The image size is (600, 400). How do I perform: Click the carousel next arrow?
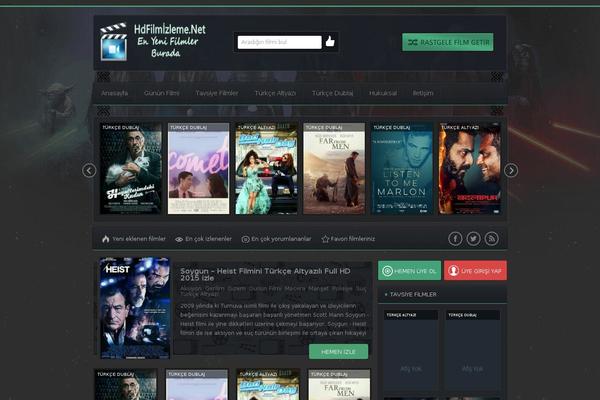pyautogui.click(x=511, y=170)
